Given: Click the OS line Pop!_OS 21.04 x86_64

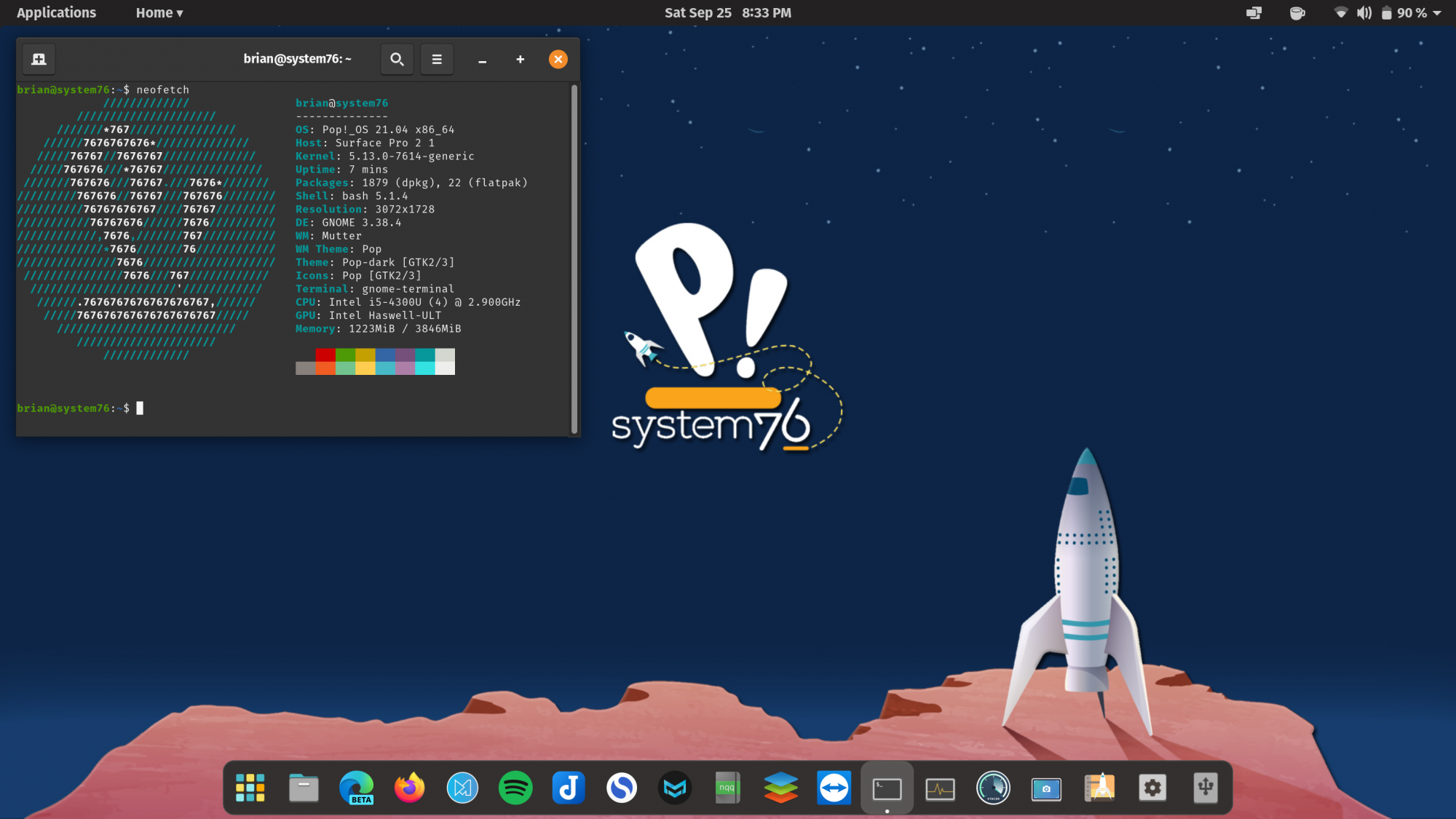Looking at the screenshot, I should click(375, 130).
